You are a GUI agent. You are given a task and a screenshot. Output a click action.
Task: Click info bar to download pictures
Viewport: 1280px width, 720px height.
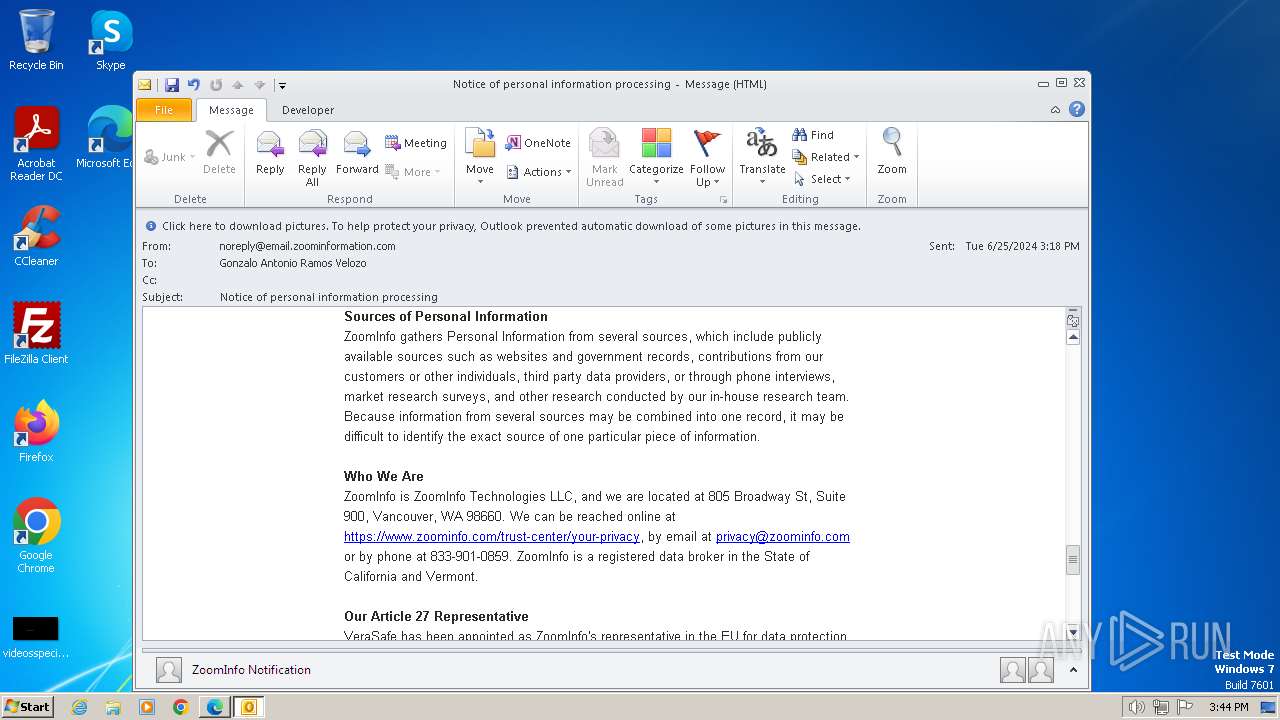click(x=511, y=226)
